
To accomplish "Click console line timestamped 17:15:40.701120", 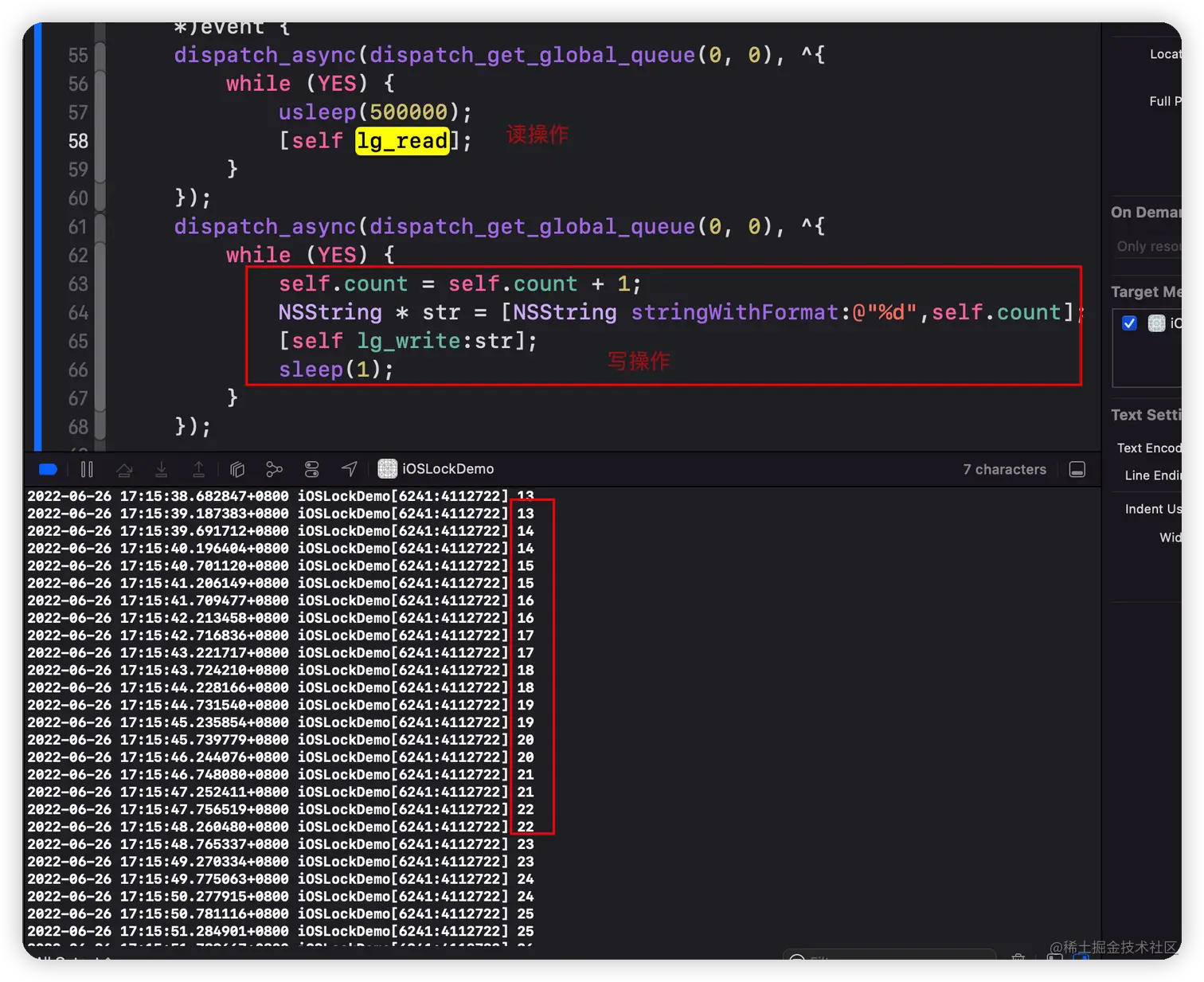I will 280,566.
